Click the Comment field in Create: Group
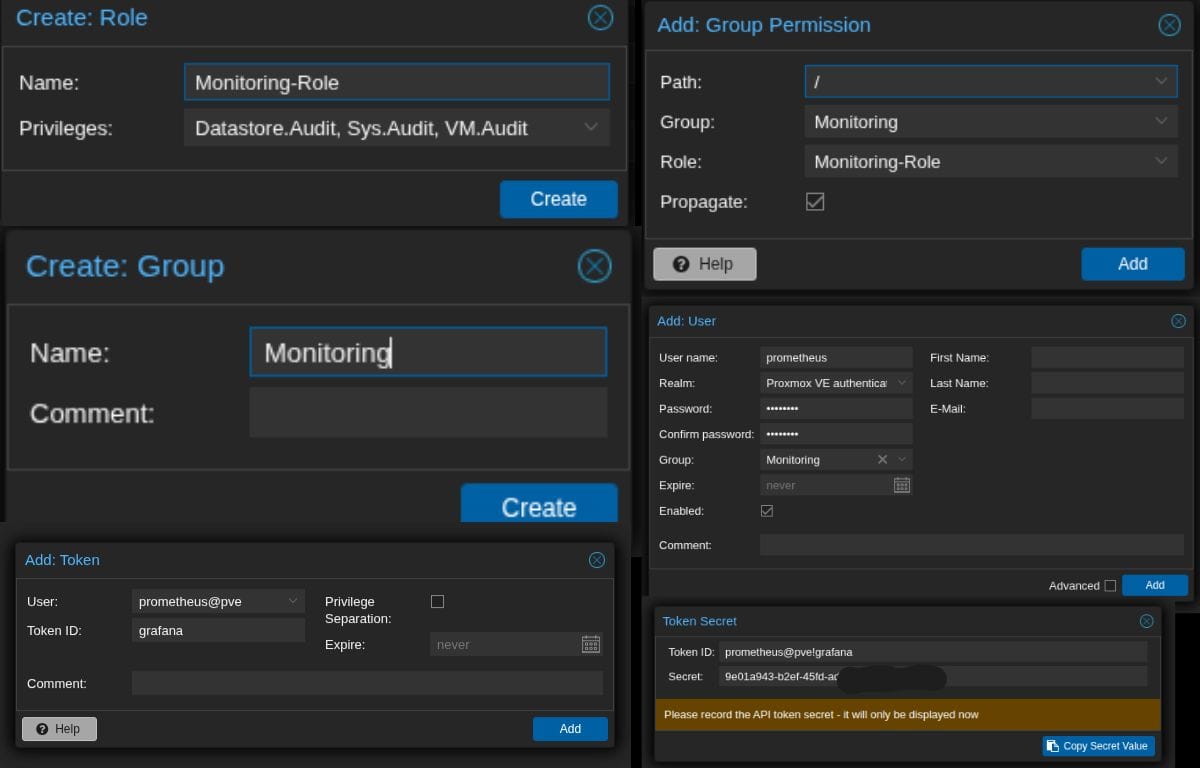 [428, 412]
